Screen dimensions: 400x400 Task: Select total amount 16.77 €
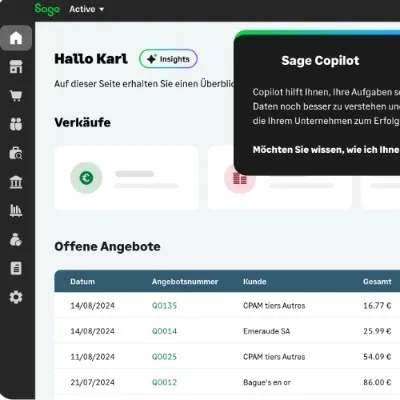pos(377,306)
